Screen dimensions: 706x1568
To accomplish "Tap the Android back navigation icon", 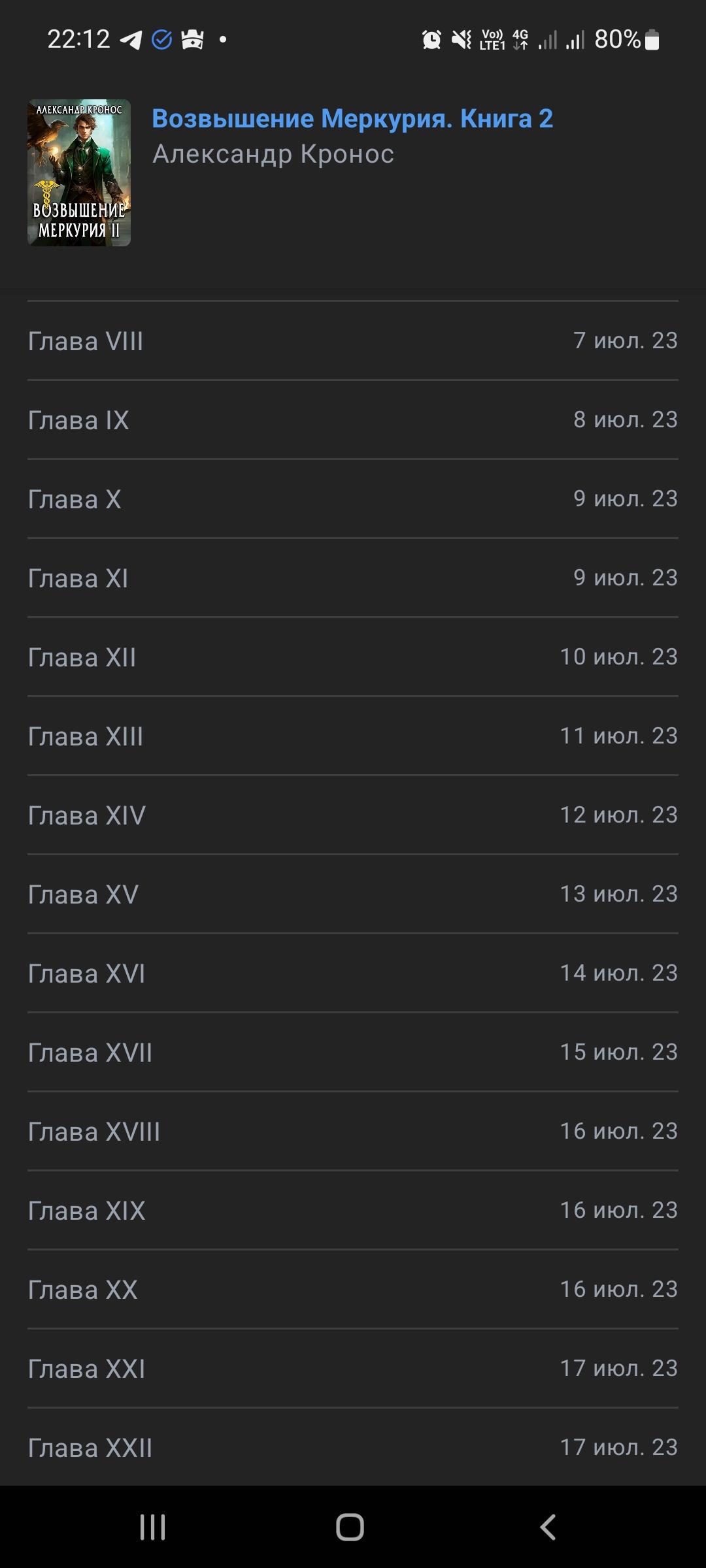I will click(548, 1527).
